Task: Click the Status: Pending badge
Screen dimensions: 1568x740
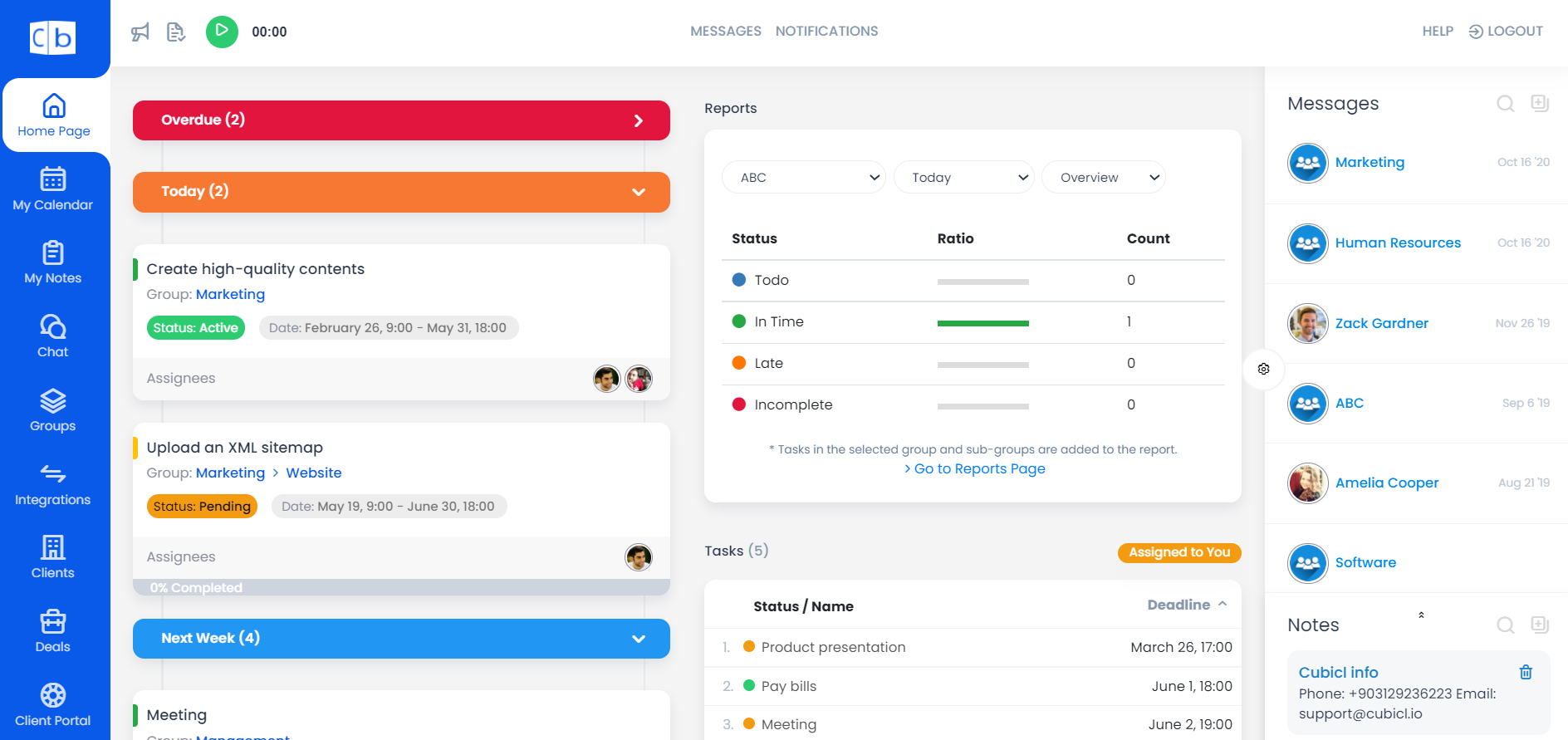Action: [202, 507]
